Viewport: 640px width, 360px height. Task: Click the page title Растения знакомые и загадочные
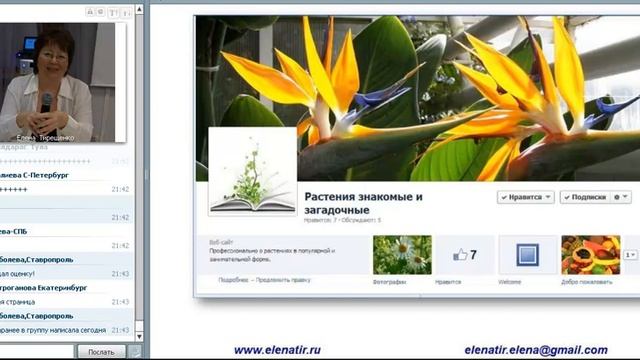click(x=363, y=203)
